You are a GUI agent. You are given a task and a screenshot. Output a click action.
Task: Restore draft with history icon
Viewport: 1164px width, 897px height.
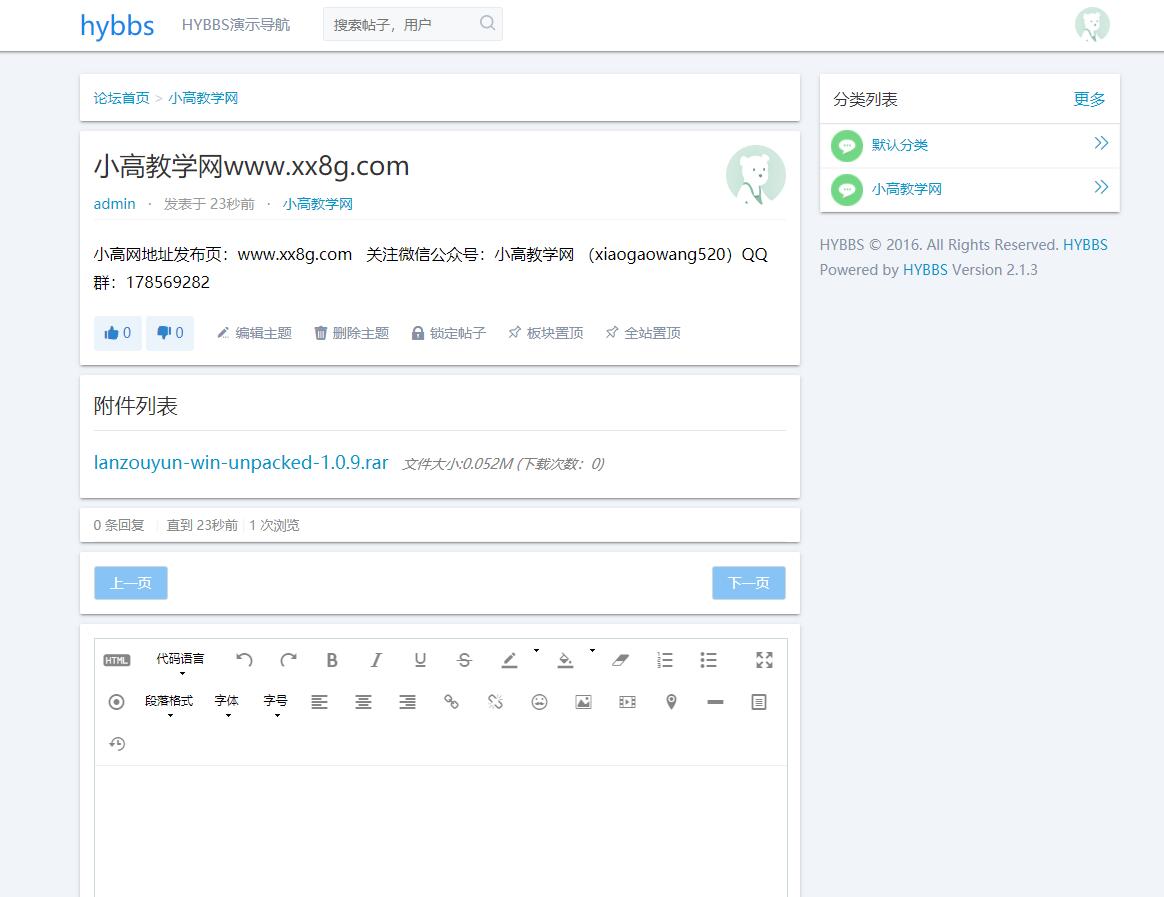click(x=117, y=743)
